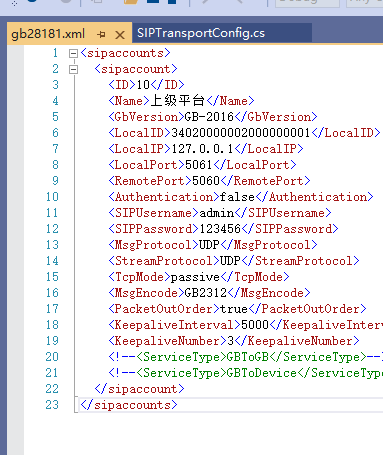
Task: Click line number 20 in the gutter
Action: 52,357
